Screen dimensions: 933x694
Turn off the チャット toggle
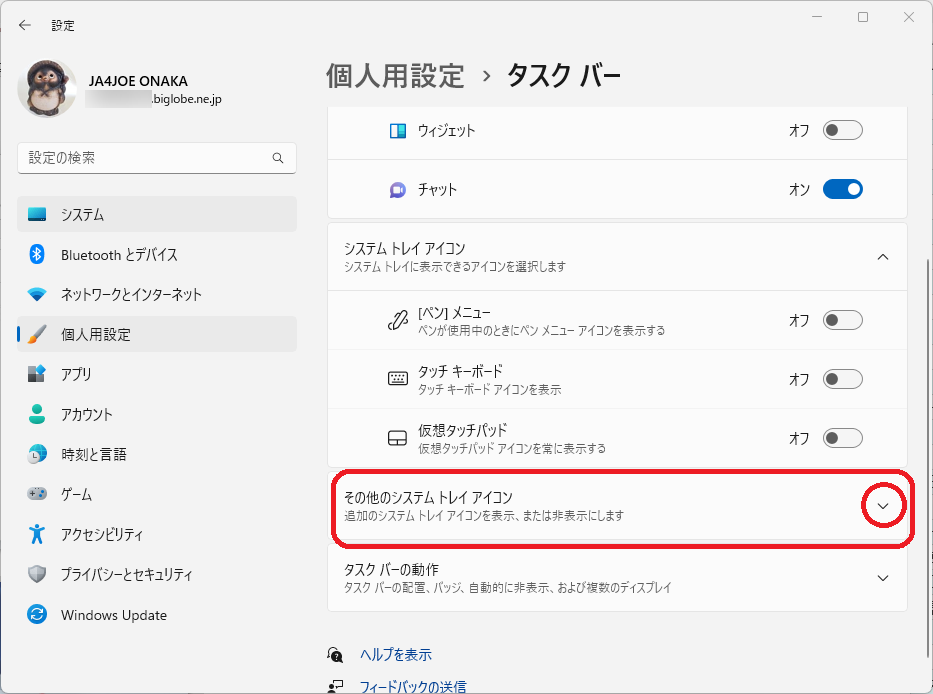coord(843,189)
